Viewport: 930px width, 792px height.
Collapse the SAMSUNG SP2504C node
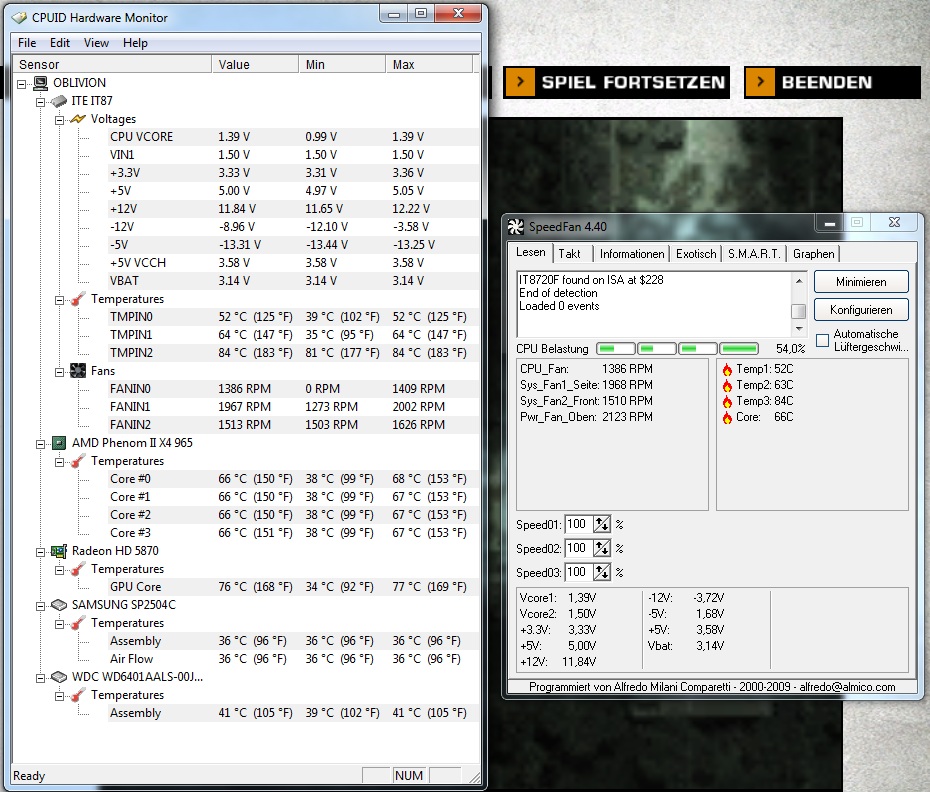(40, 606)
